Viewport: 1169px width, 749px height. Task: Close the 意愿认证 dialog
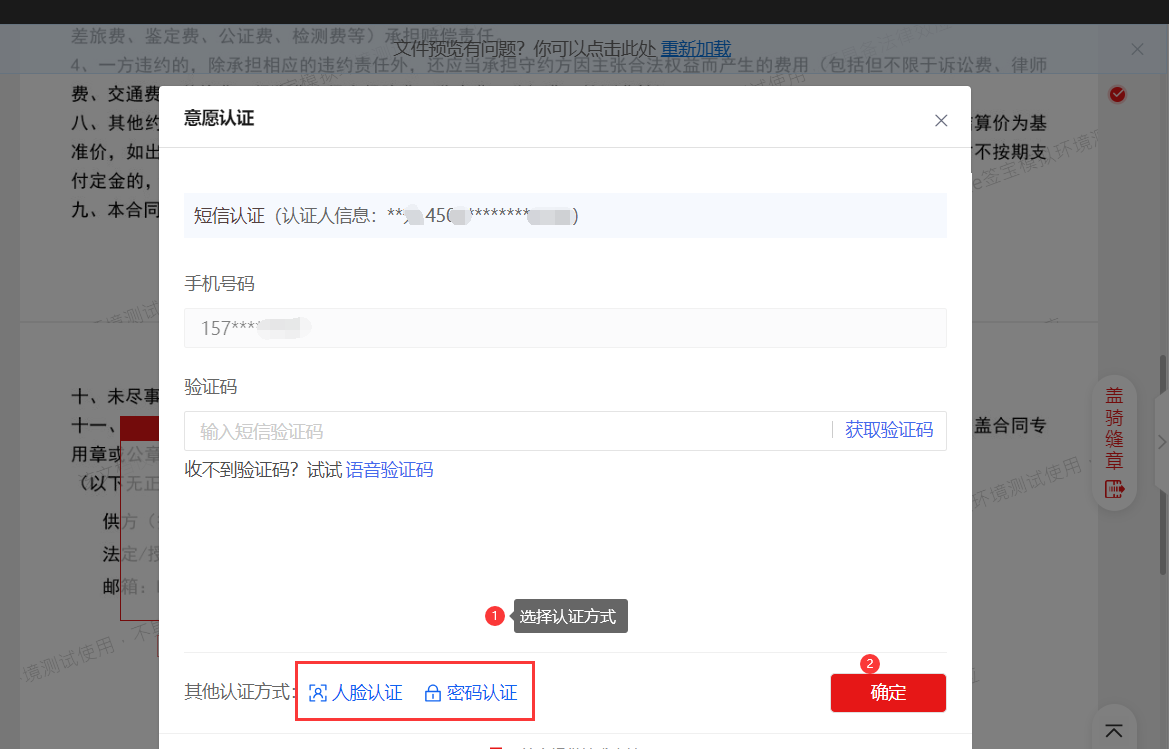(x=941, y=121)
